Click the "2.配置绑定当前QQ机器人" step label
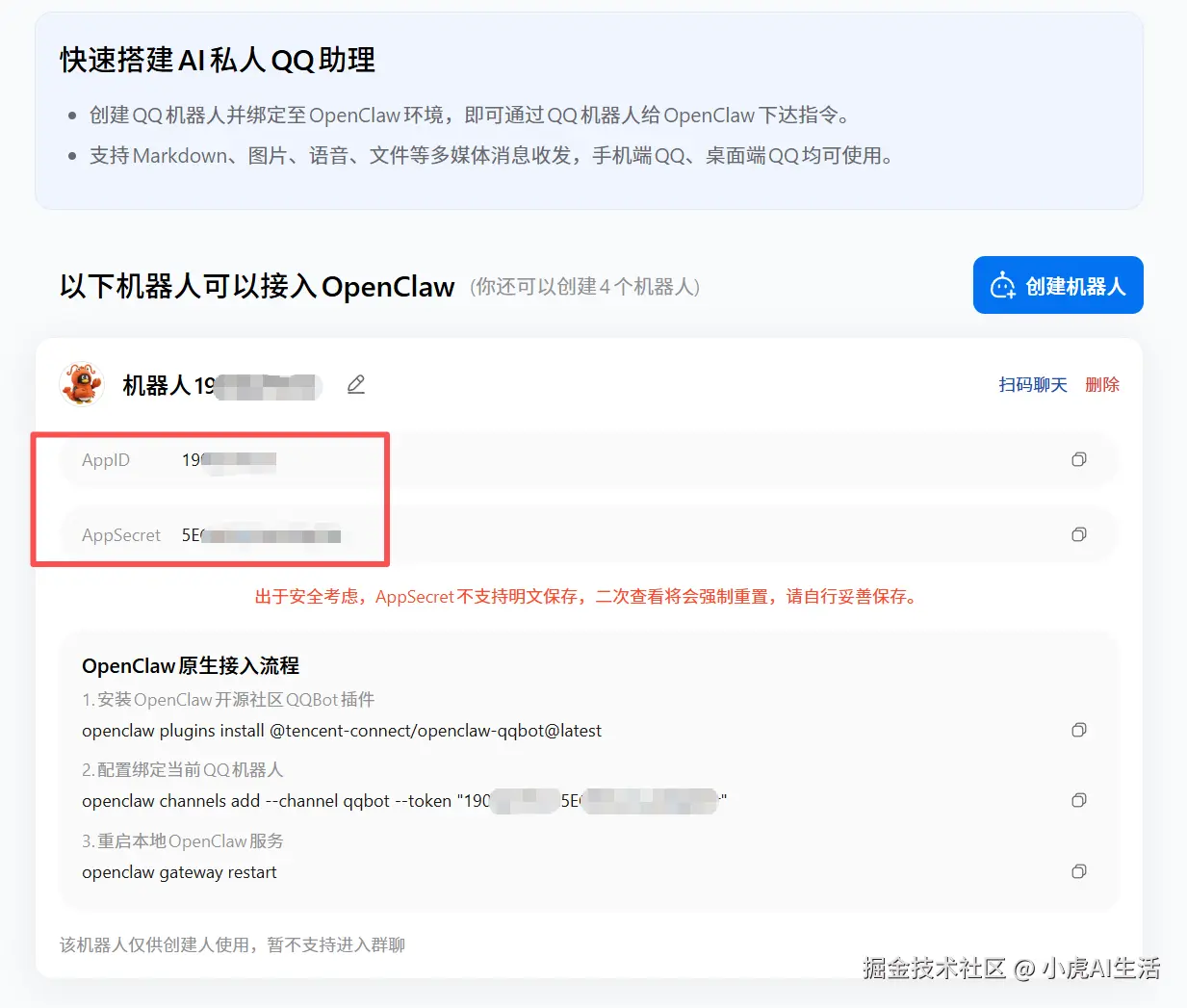This screenshot has width=1187, height=1008. pos(183,770)
